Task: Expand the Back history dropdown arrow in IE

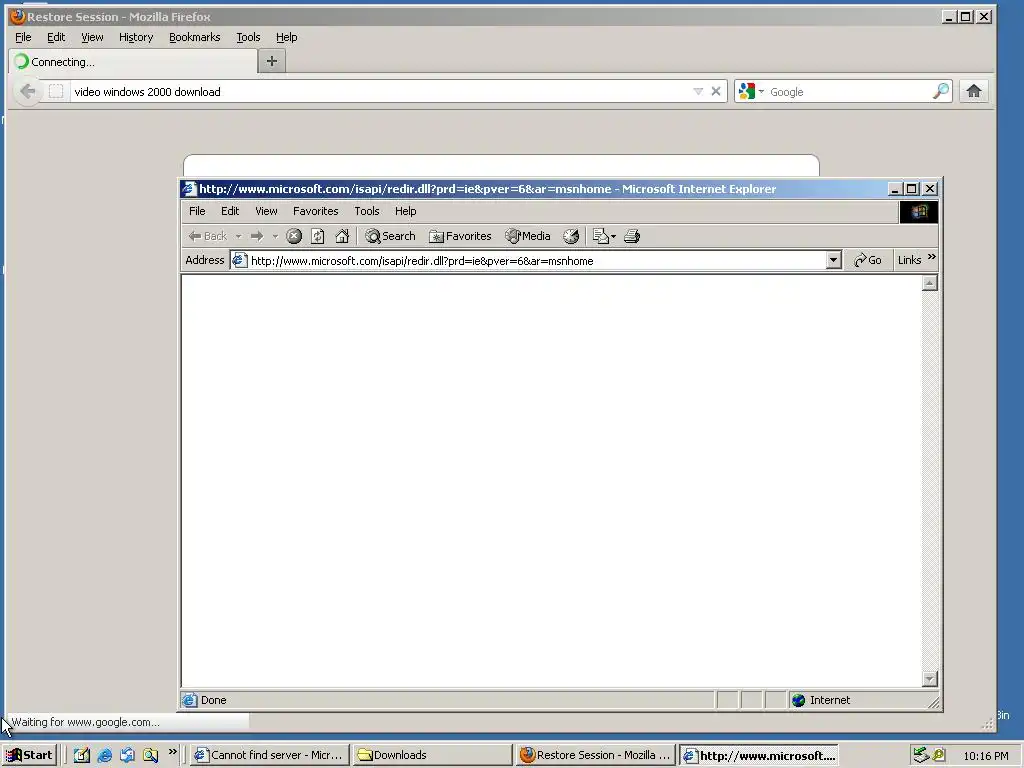Action: 238,236
